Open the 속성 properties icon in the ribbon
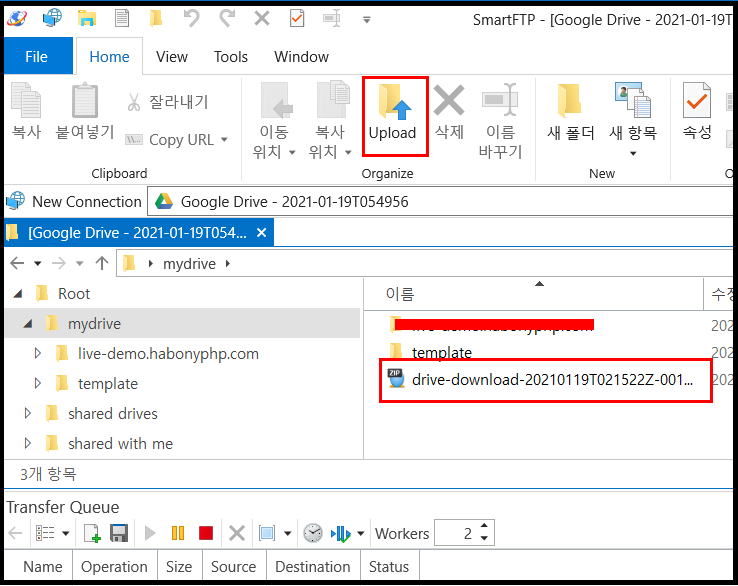This screenshot has height=586, width=738. coord(697,100)
